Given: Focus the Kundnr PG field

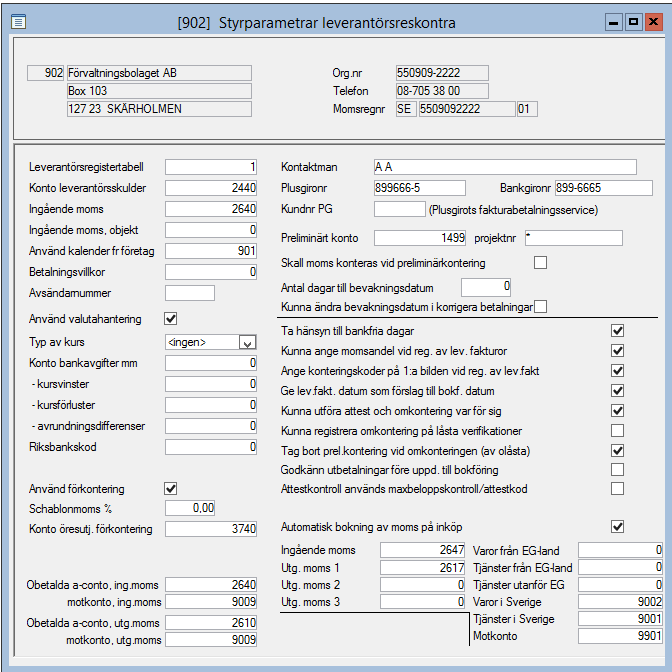Looking at the screenshot, I should 400,209.
